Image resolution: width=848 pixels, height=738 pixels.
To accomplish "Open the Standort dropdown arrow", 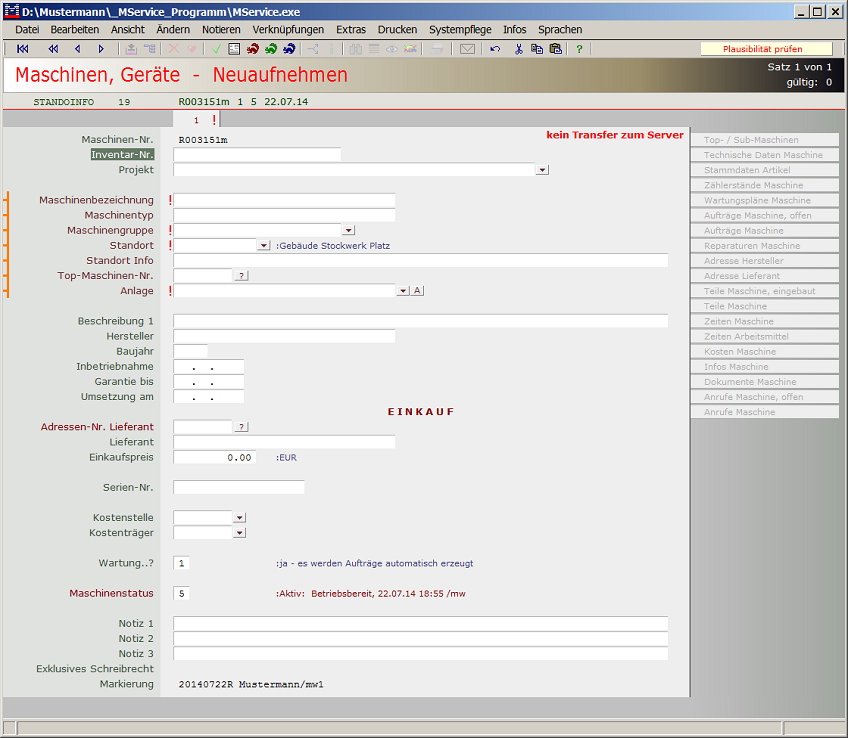I will 264,245.
